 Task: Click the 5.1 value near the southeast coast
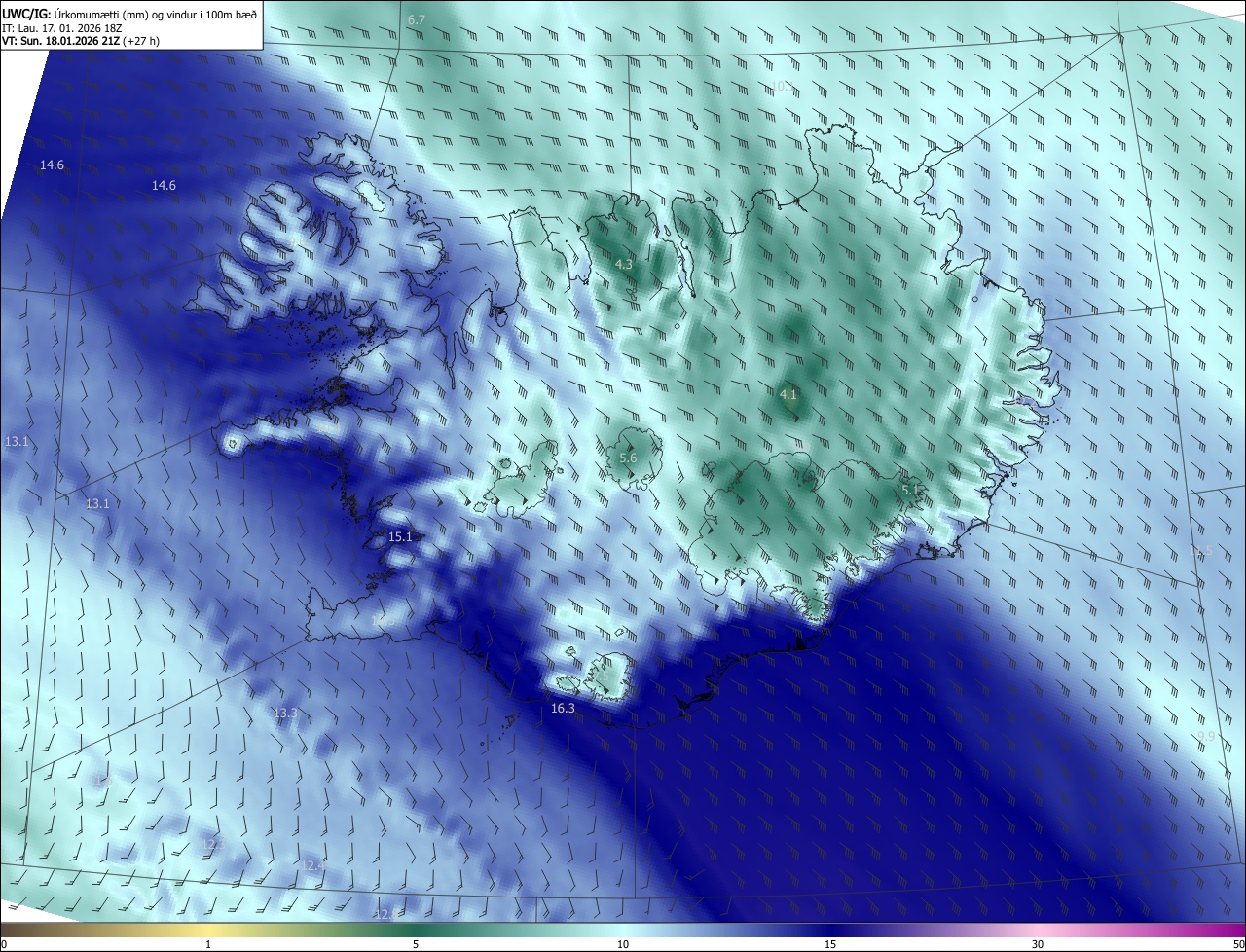point(911,491)
